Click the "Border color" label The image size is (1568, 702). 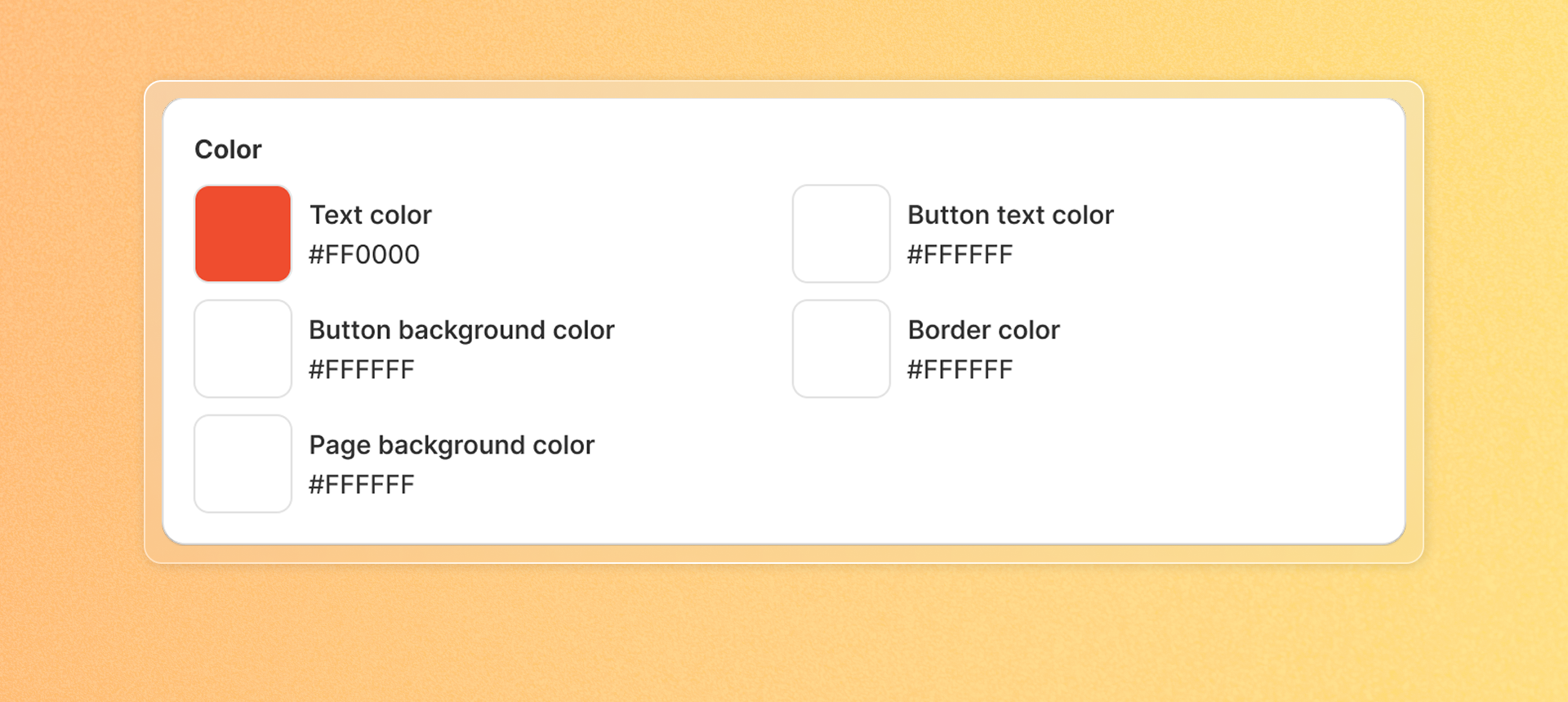point(983,330)
